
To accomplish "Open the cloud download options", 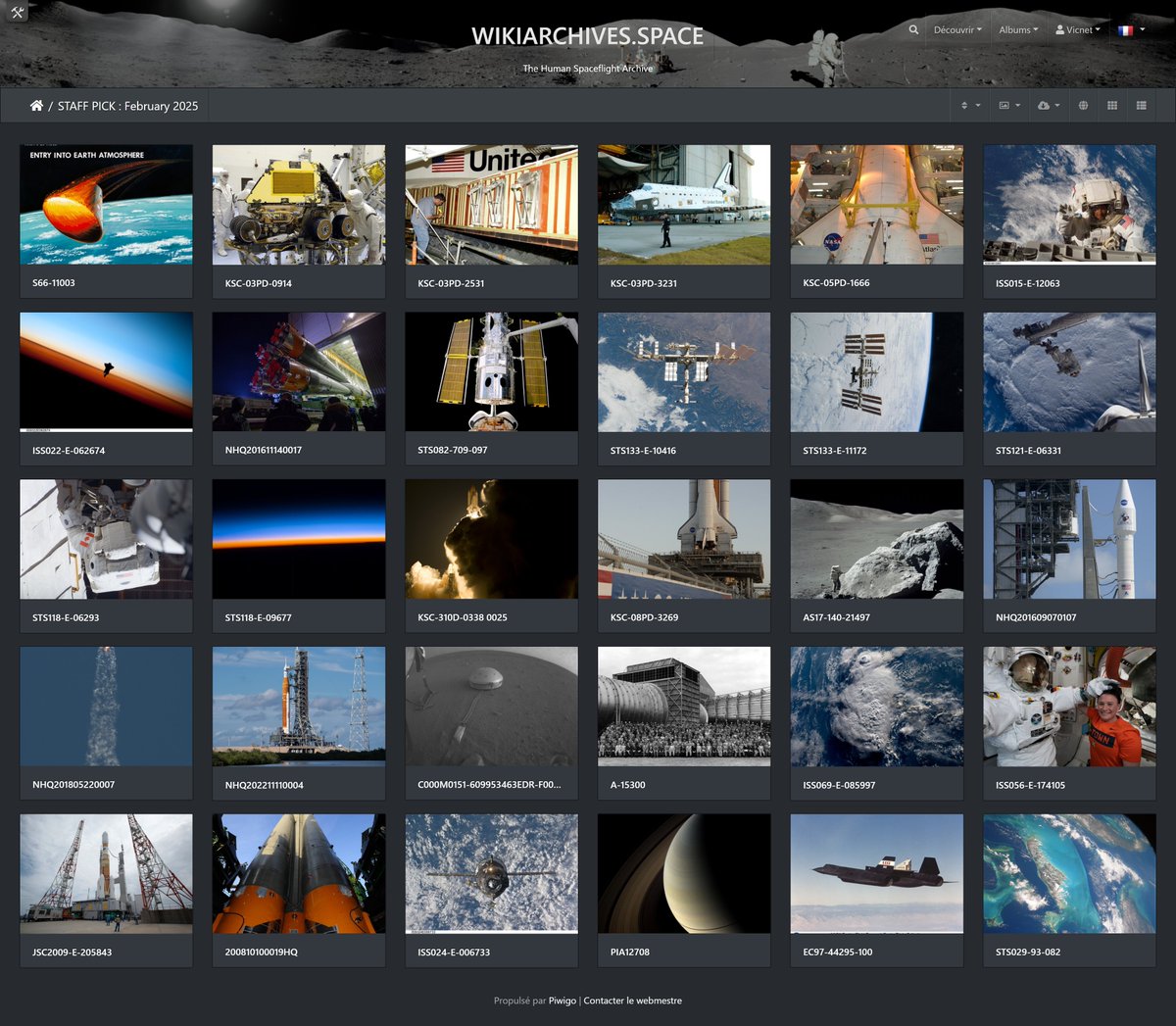I will (x=1048, y=105).
